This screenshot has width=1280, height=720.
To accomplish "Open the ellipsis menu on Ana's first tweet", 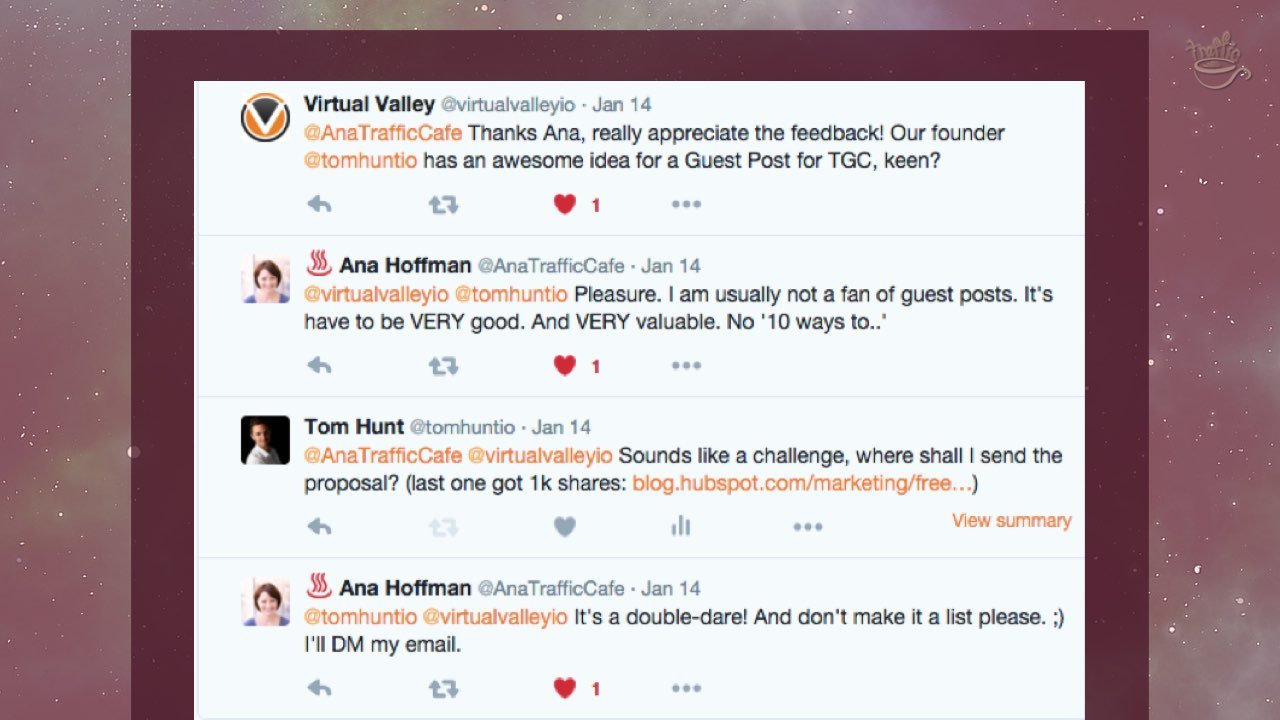I will (x=686, y=366).
